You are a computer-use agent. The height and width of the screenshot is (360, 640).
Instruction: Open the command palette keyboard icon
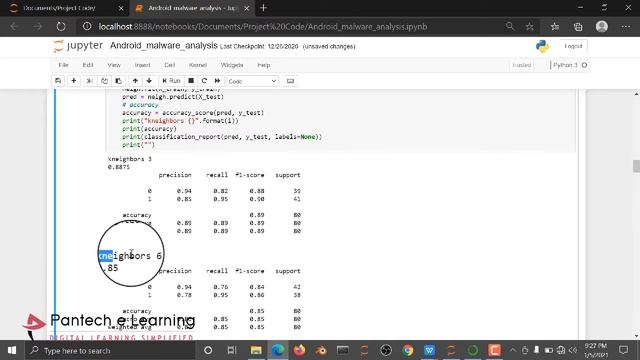pos(290,81)
